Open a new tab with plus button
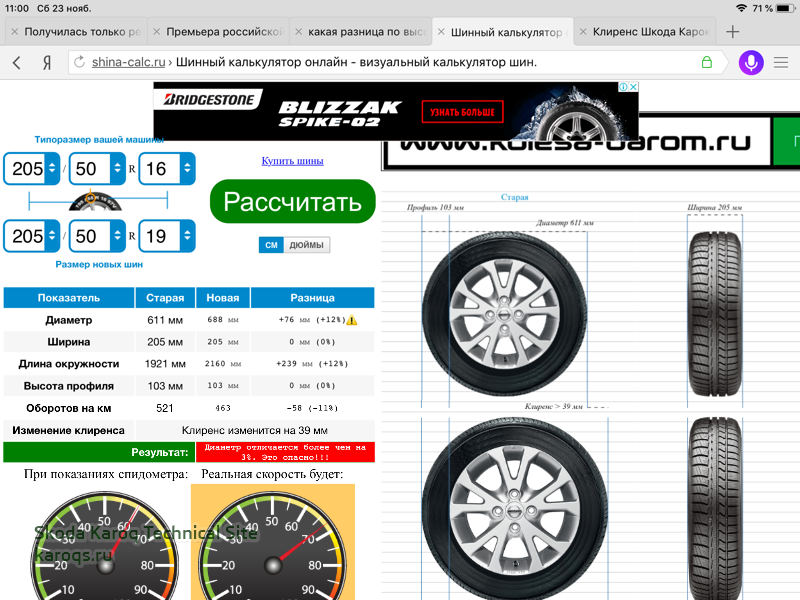The image size is (800, 600). point(733,32)
